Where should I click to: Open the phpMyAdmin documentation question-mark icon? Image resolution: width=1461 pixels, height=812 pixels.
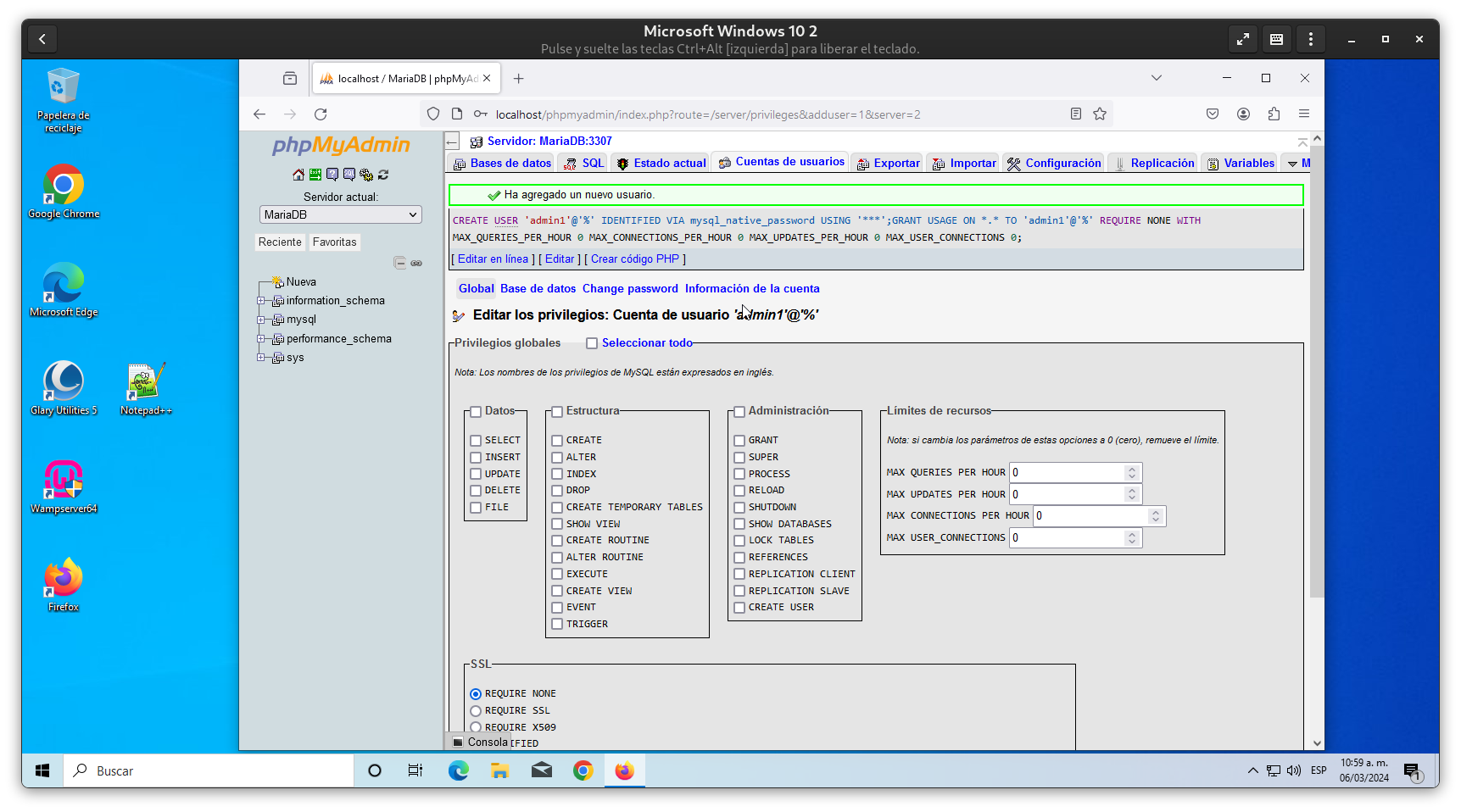click(332, 175)
